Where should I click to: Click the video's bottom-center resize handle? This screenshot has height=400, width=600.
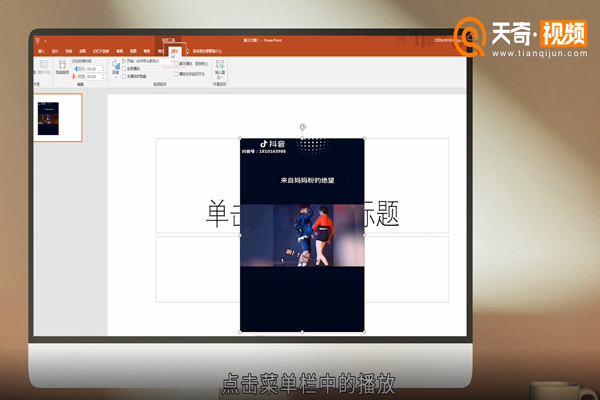point(302,332)
